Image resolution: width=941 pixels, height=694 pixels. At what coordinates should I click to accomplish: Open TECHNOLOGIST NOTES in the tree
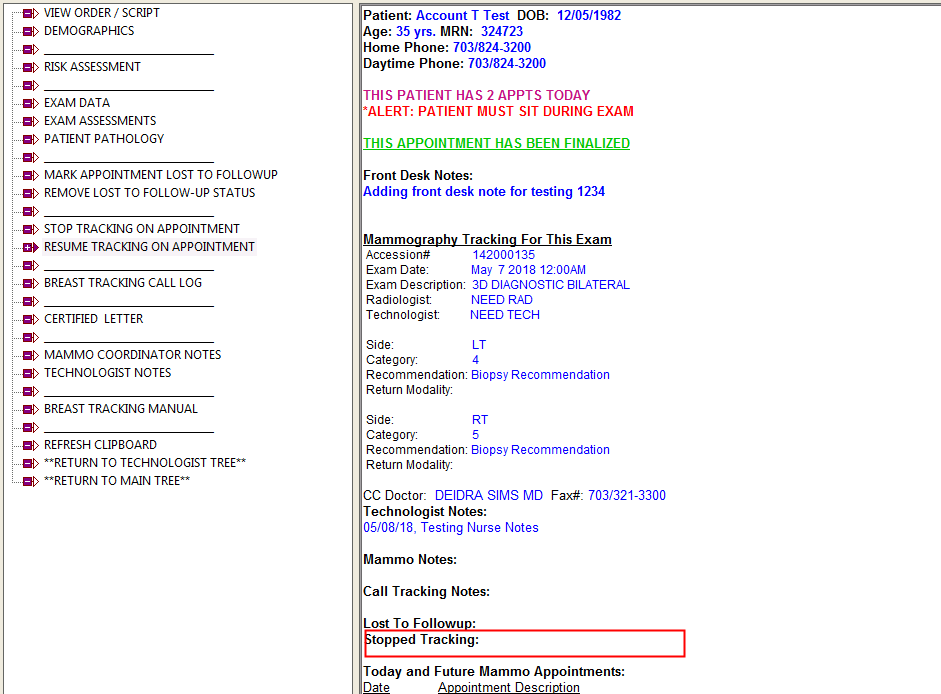pyautogui.click(x=107, y=373)
